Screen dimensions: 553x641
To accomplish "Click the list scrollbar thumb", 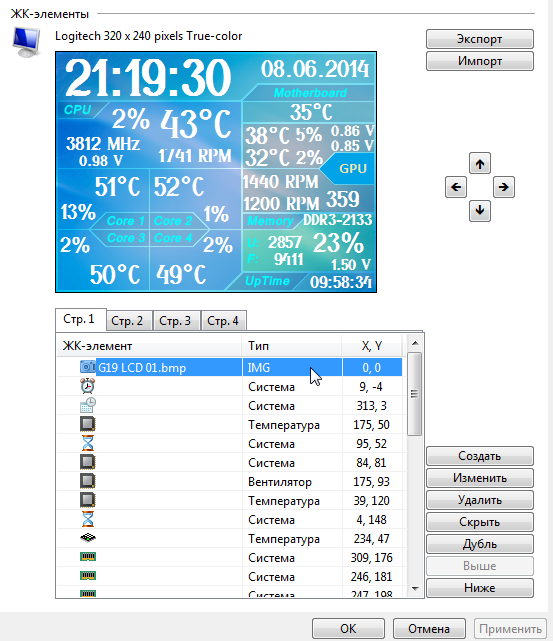I will 415,394.
